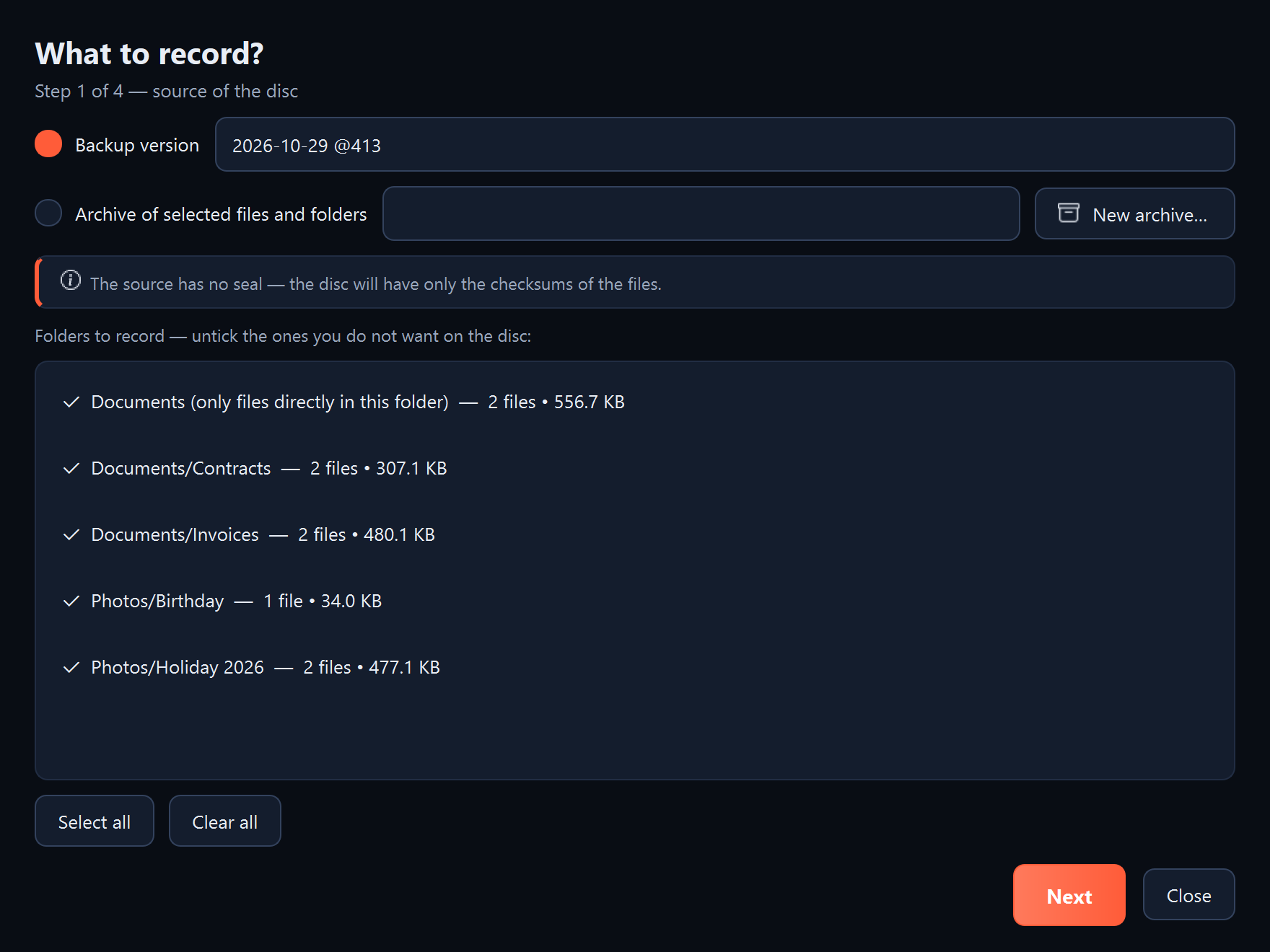Untick the Documents/Contracts checkmark

(x=71, y=468)
